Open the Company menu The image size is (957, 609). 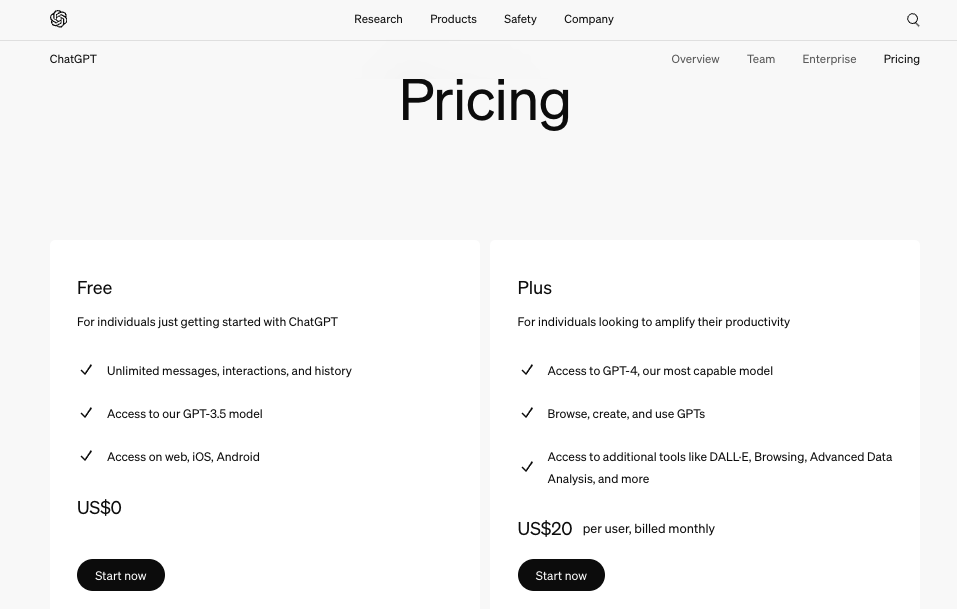(x=589, y=19)
